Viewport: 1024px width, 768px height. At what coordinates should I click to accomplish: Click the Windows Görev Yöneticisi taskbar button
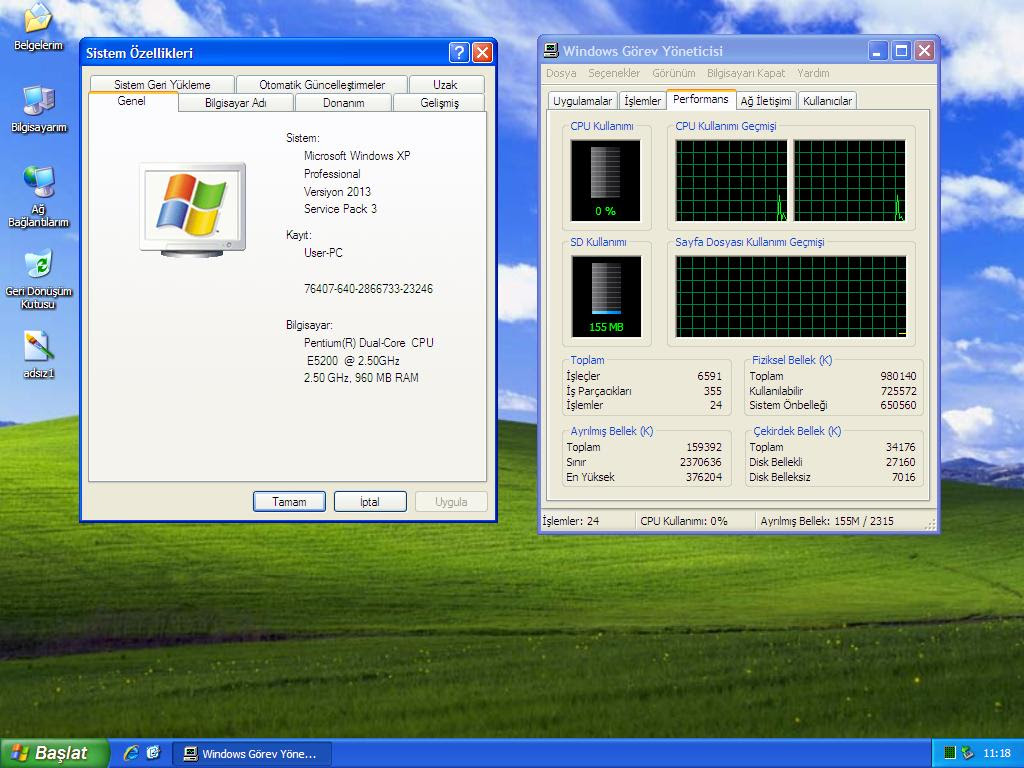[252, 754]
